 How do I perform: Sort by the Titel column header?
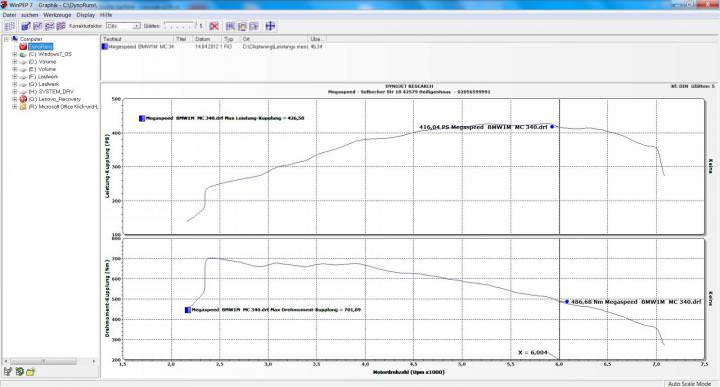point(183,39)
